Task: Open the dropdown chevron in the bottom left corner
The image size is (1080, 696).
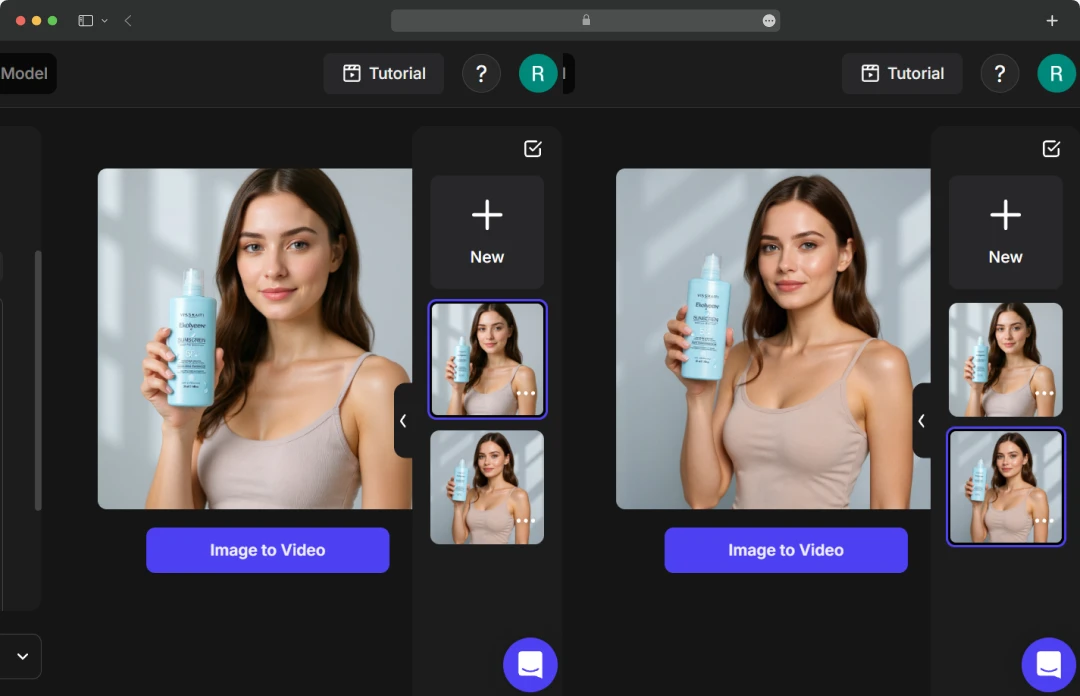Action: [21, 656]
